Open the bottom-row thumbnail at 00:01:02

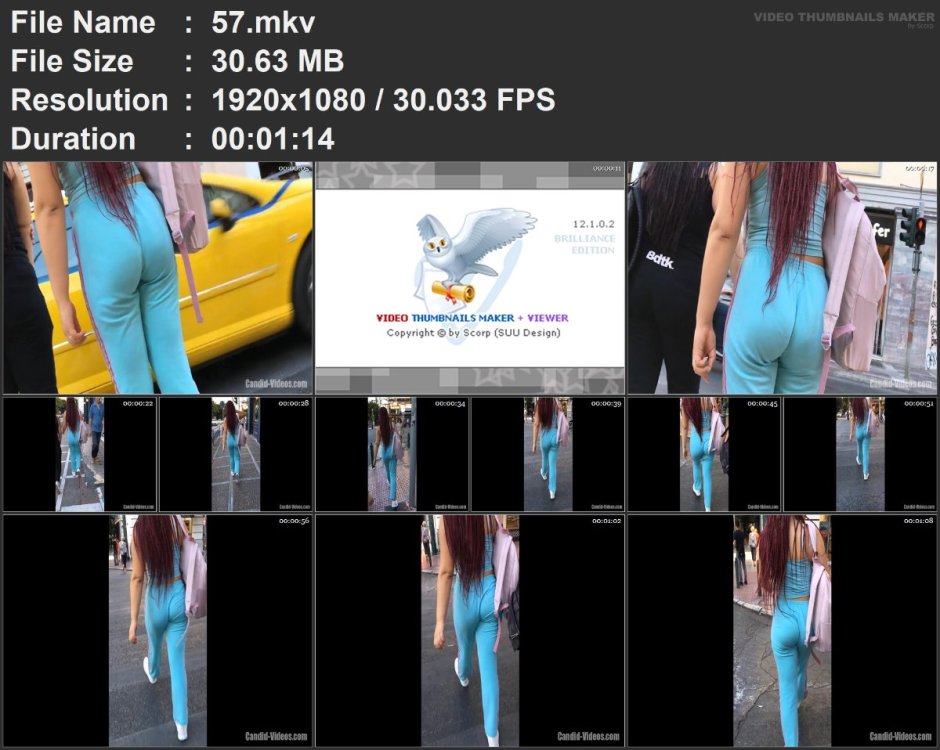pyautogui.click(x=470, y=630)
